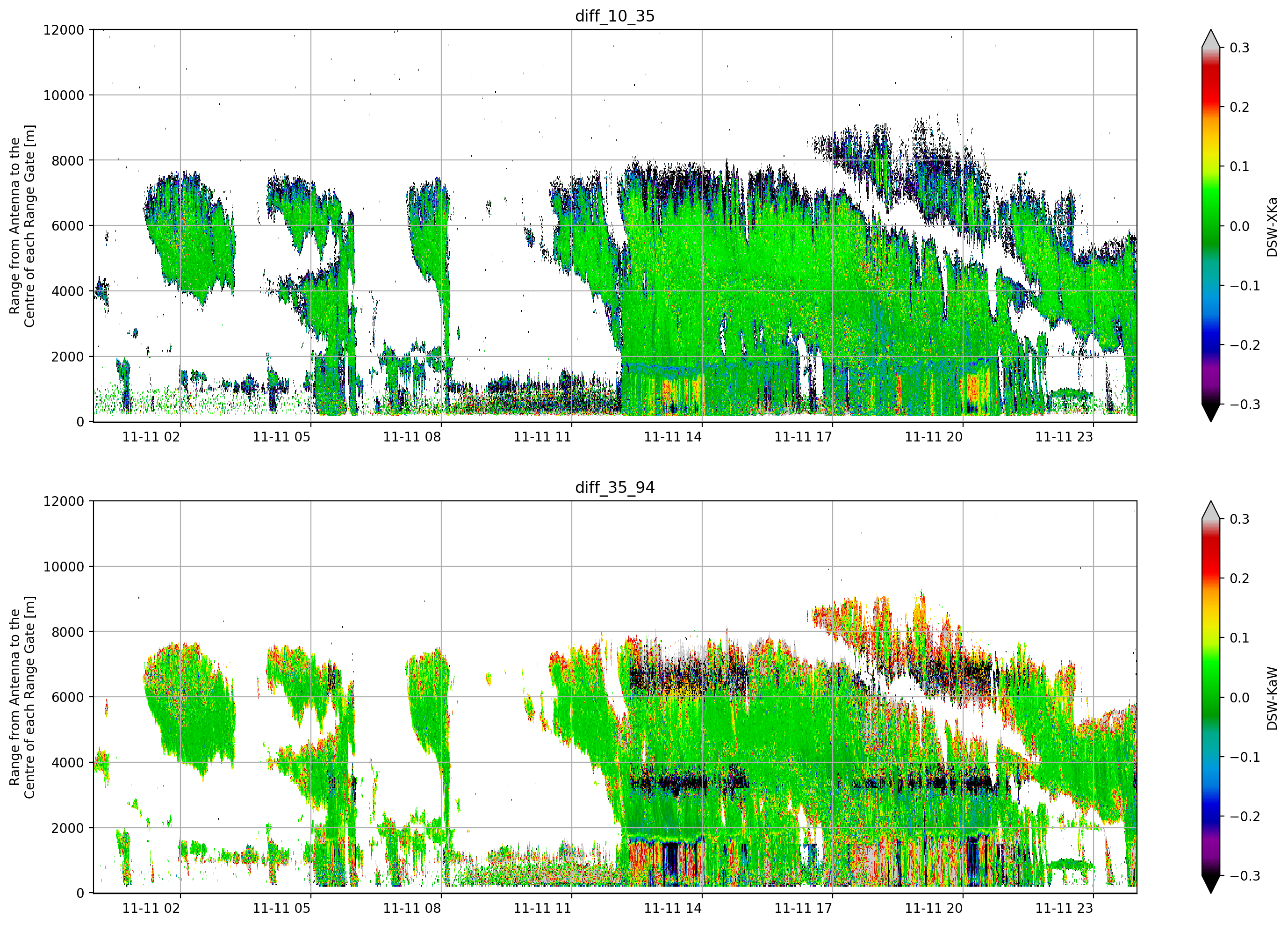Viewport: 1288px width, 925px height.
Task: Click the 0.2 tick on the top colorbar
Action: [1239, 108]
